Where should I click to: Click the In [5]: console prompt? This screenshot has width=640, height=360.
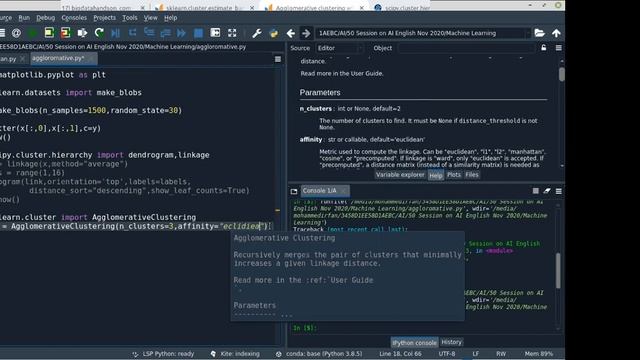click(x=304, y=328)
